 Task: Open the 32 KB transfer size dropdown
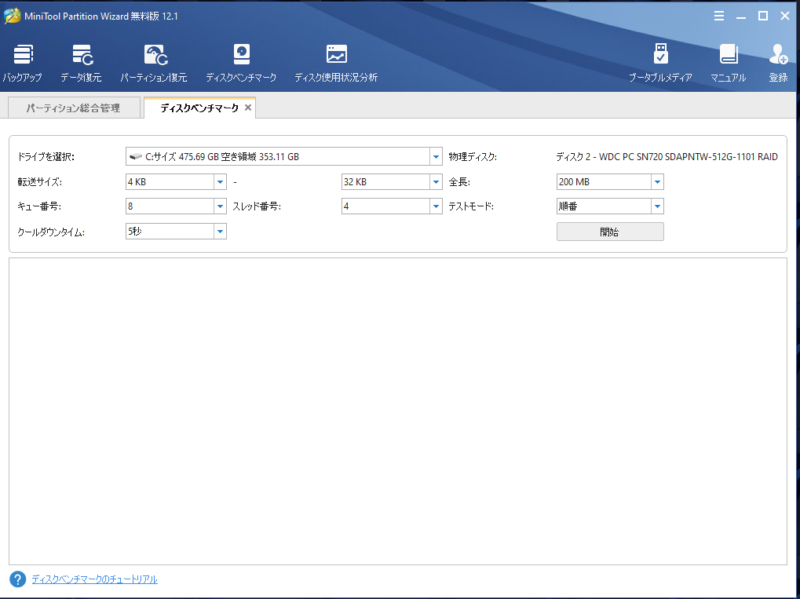click(436, 182)
